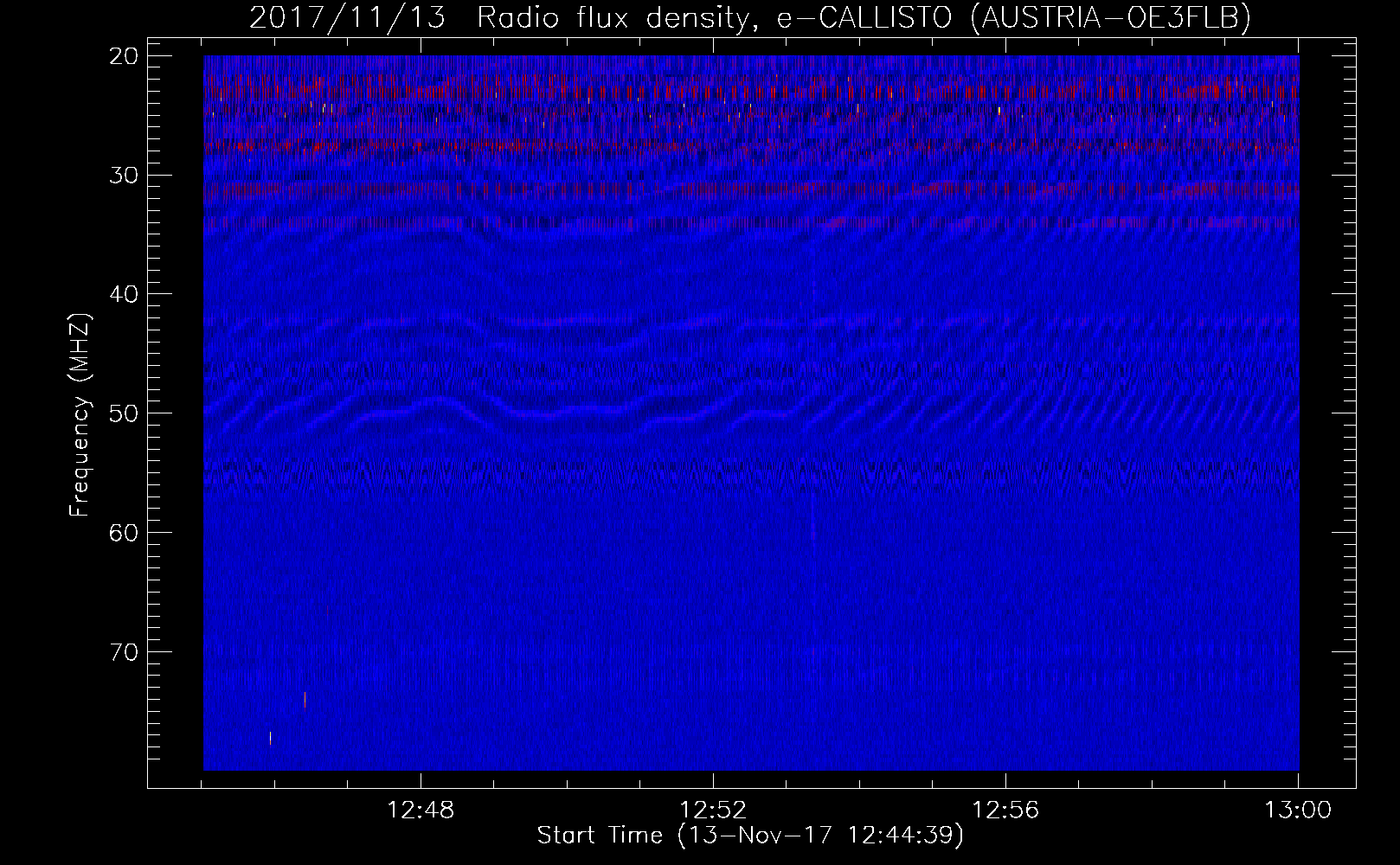Click the 13:00 time tick label
Viewport: 1400px width, 865px height.
point(1298,811)
